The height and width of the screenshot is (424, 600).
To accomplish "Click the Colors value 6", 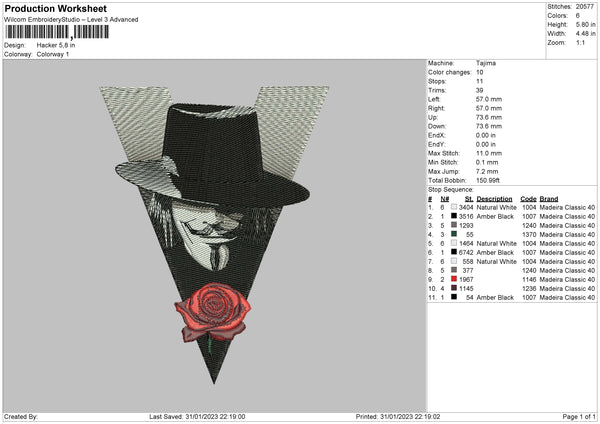I will pyautogui.click(x=578, y=16).
